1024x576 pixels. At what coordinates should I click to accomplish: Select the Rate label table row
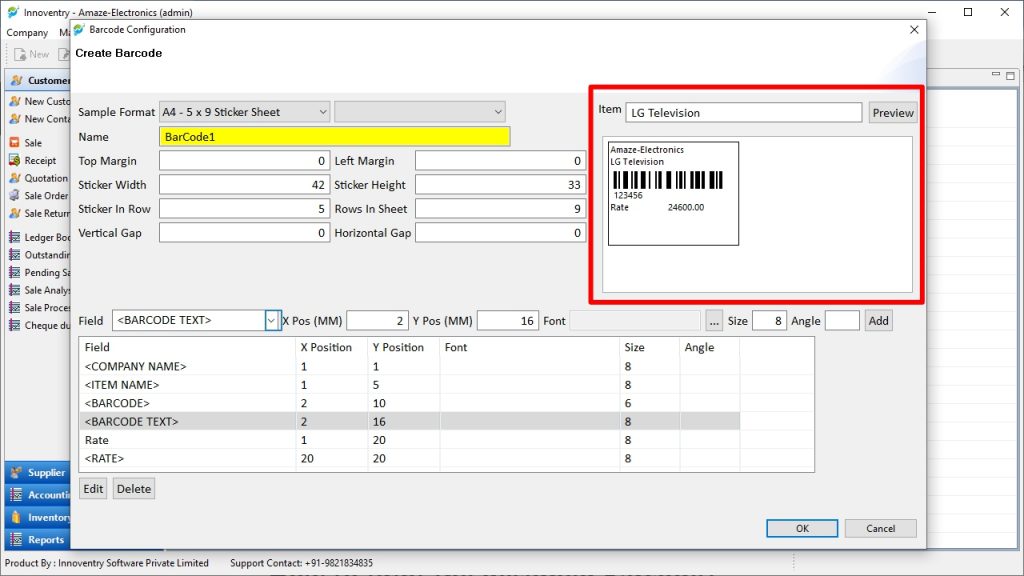click(x=409, y=440)
